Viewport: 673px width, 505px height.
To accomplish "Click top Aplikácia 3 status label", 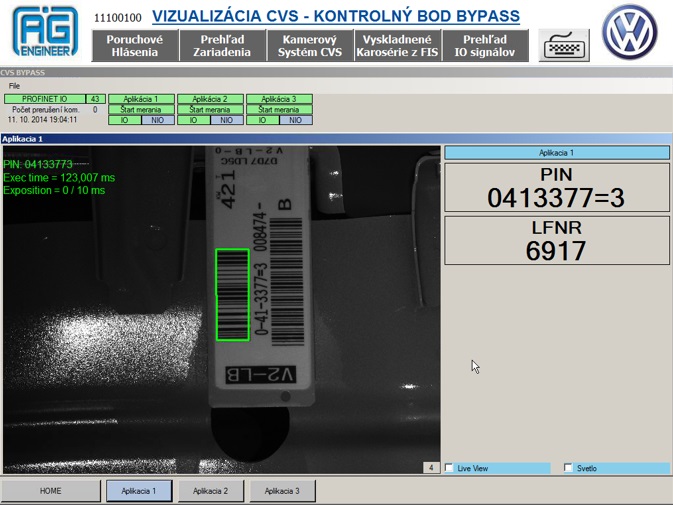I will coord(279,99).
